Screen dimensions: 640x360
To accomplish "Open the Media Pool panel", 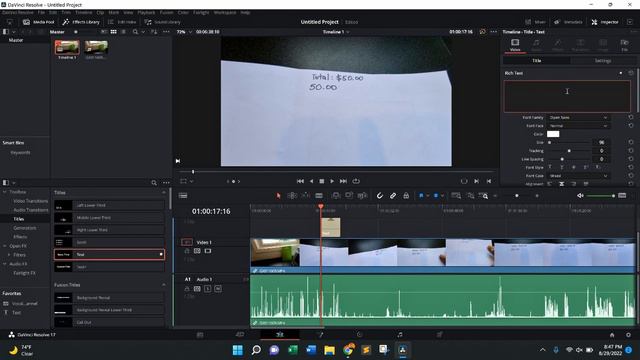I will pos(39,22).
